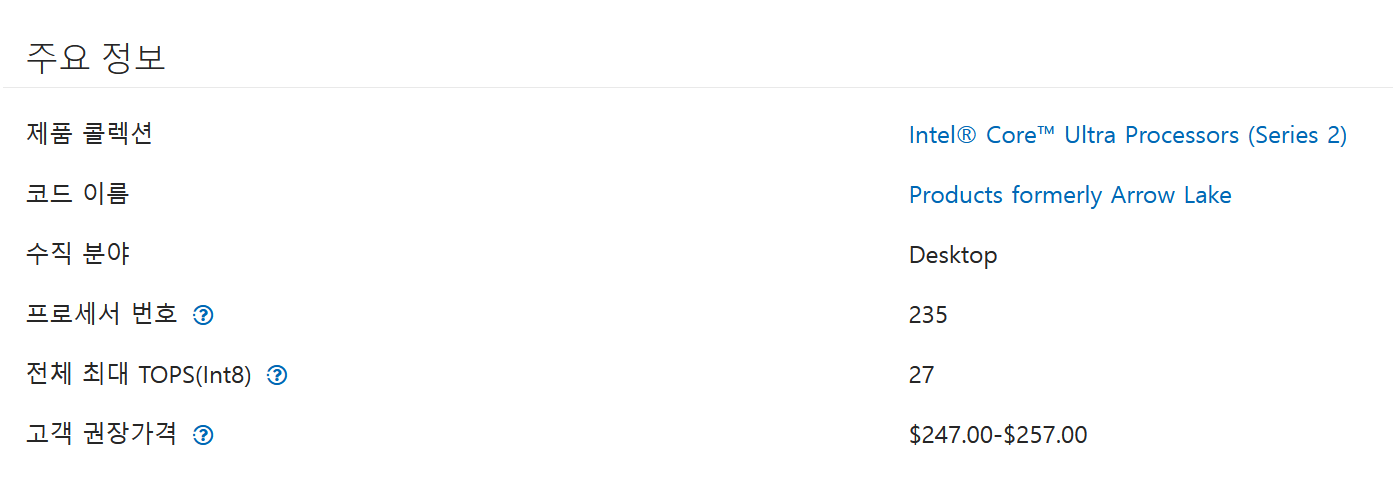Click the processor number value 235
This screenshot has height=477, width=1393.
(x=928, y=315)
